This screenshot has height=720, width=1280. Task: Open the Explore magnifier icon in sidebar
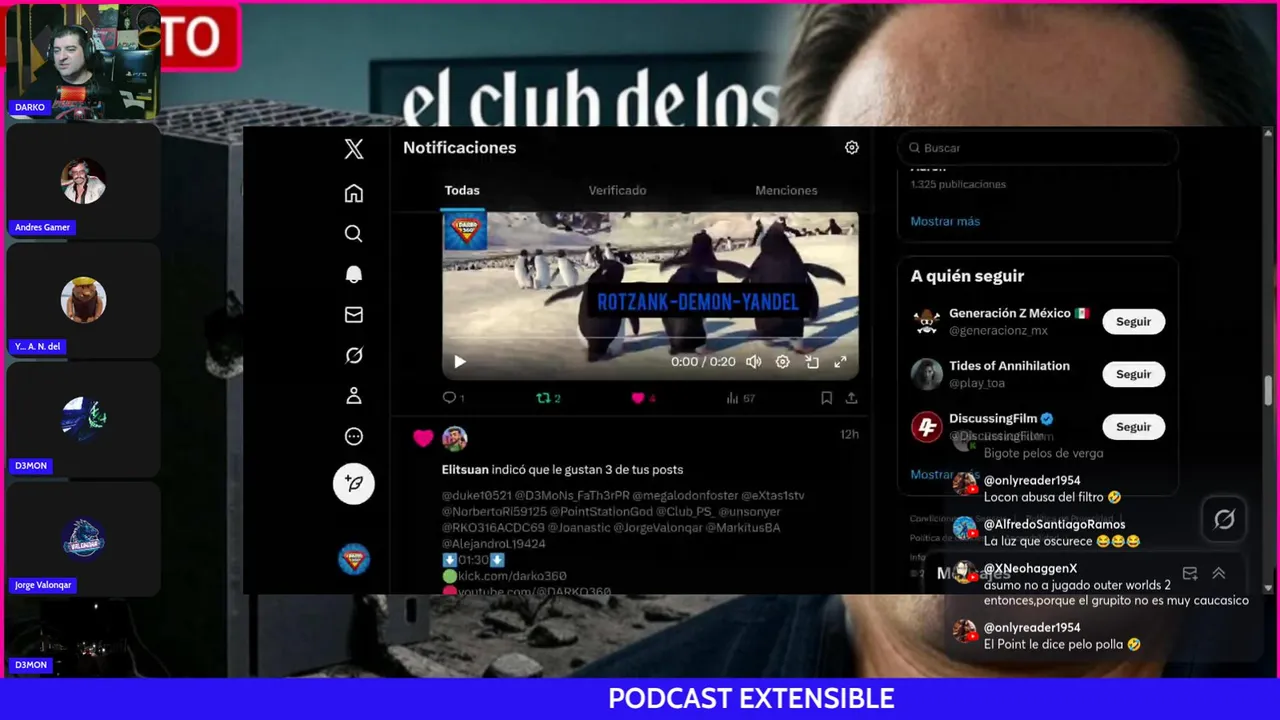click(354, 234)
